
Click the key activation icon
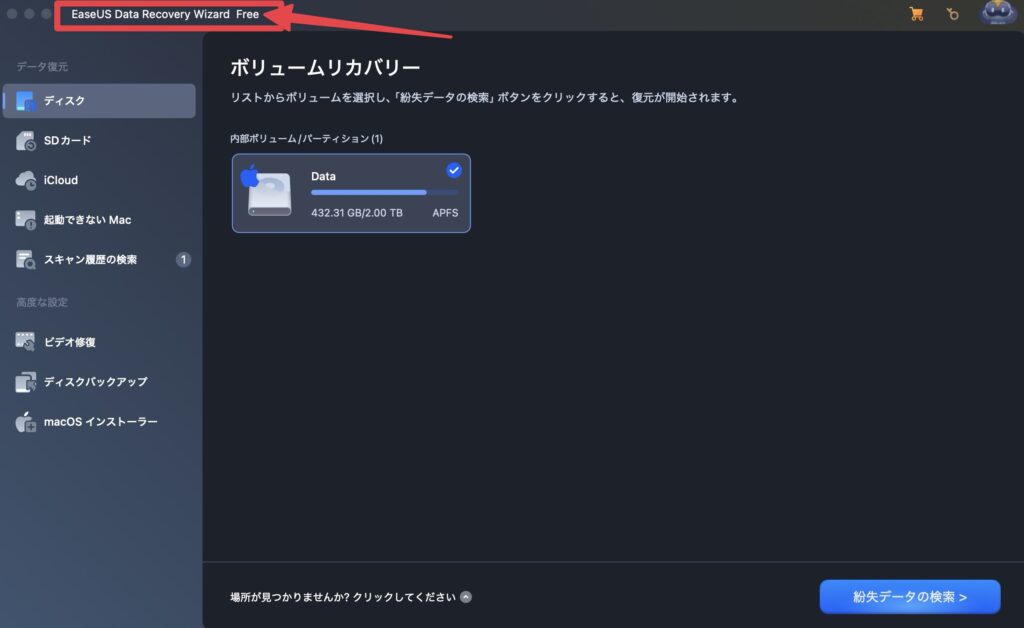(954, 14)
